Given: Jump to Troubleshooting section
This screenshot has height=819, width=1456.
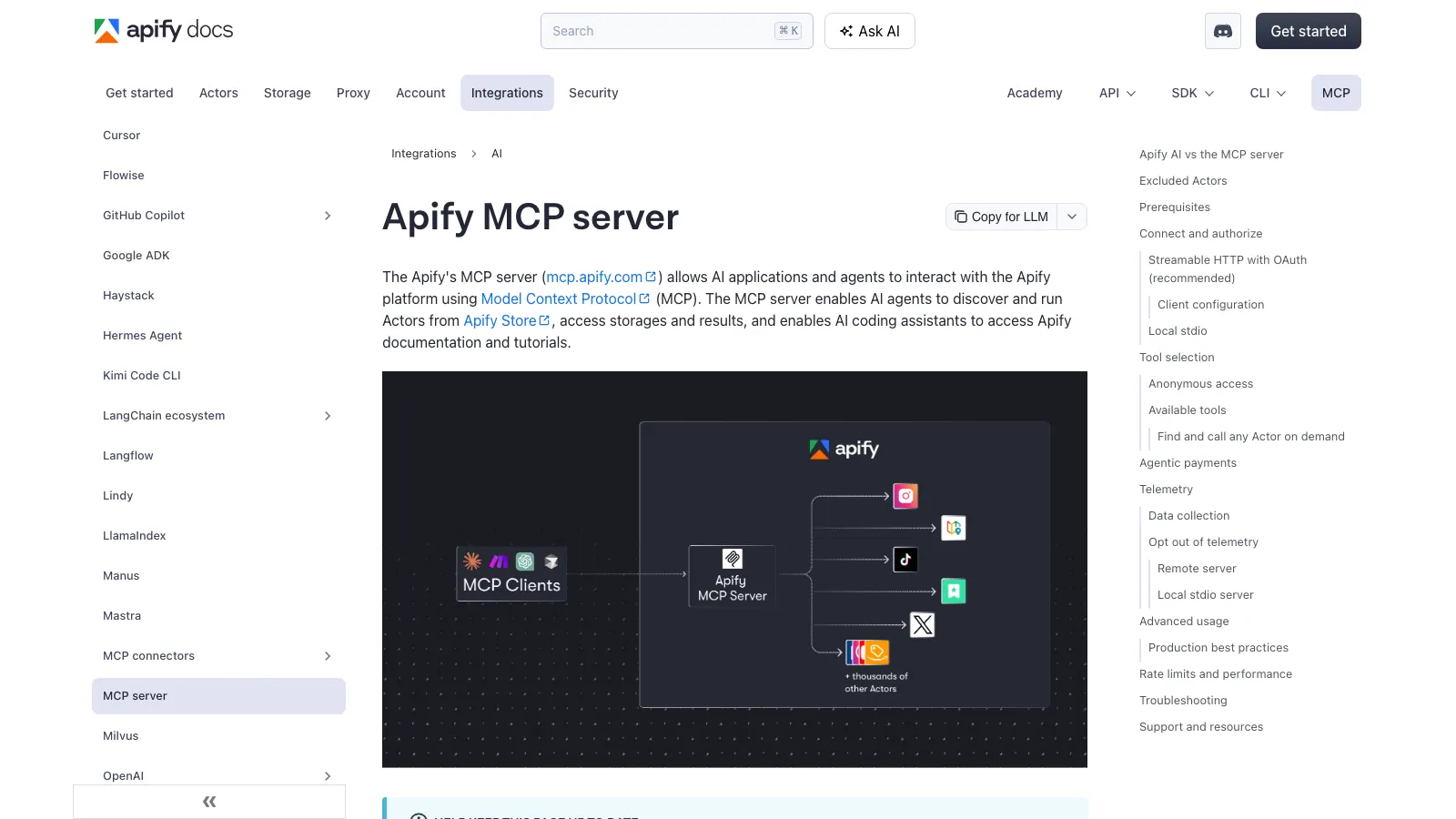Looking at the screenshot, I should (x=1183, y=701).
